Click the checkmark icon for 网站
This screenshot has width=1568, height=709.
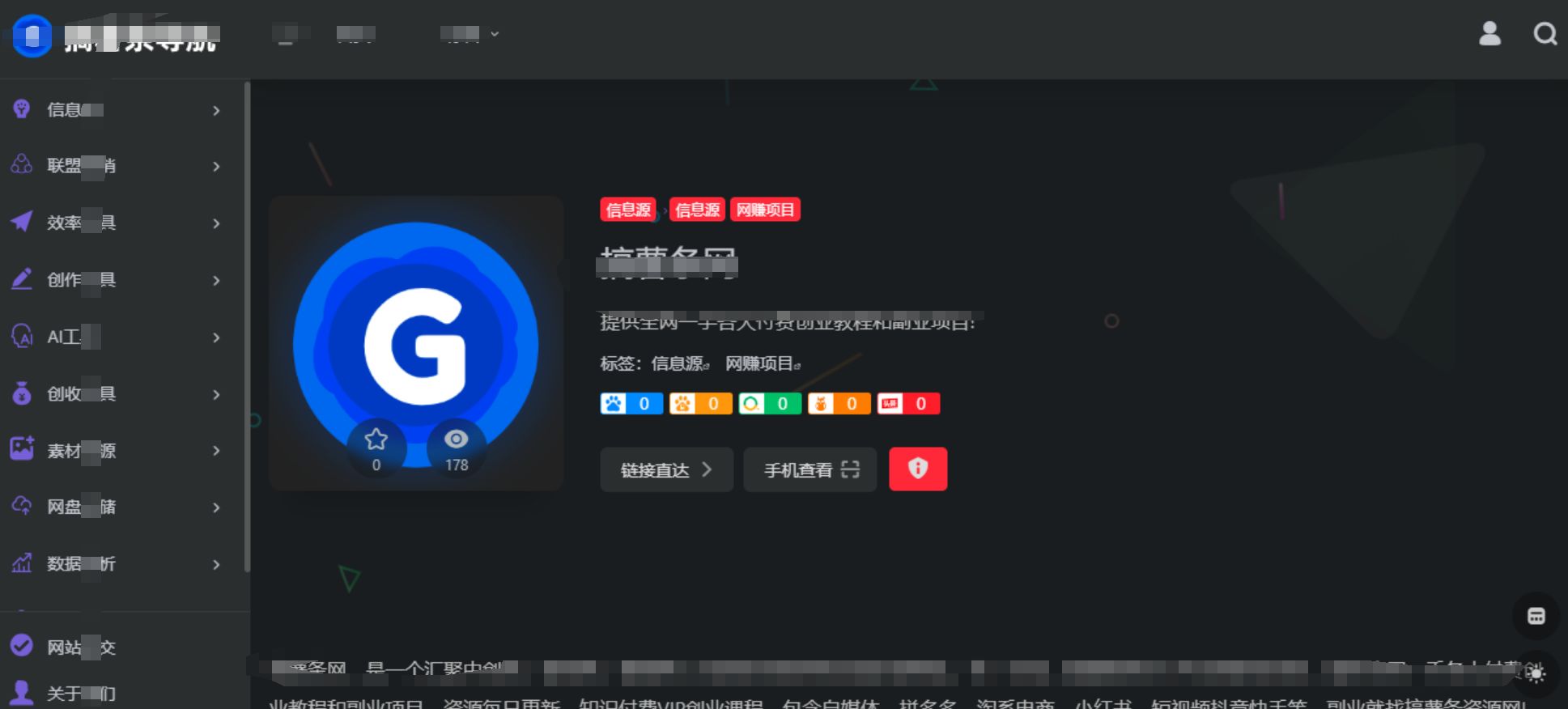22,646
